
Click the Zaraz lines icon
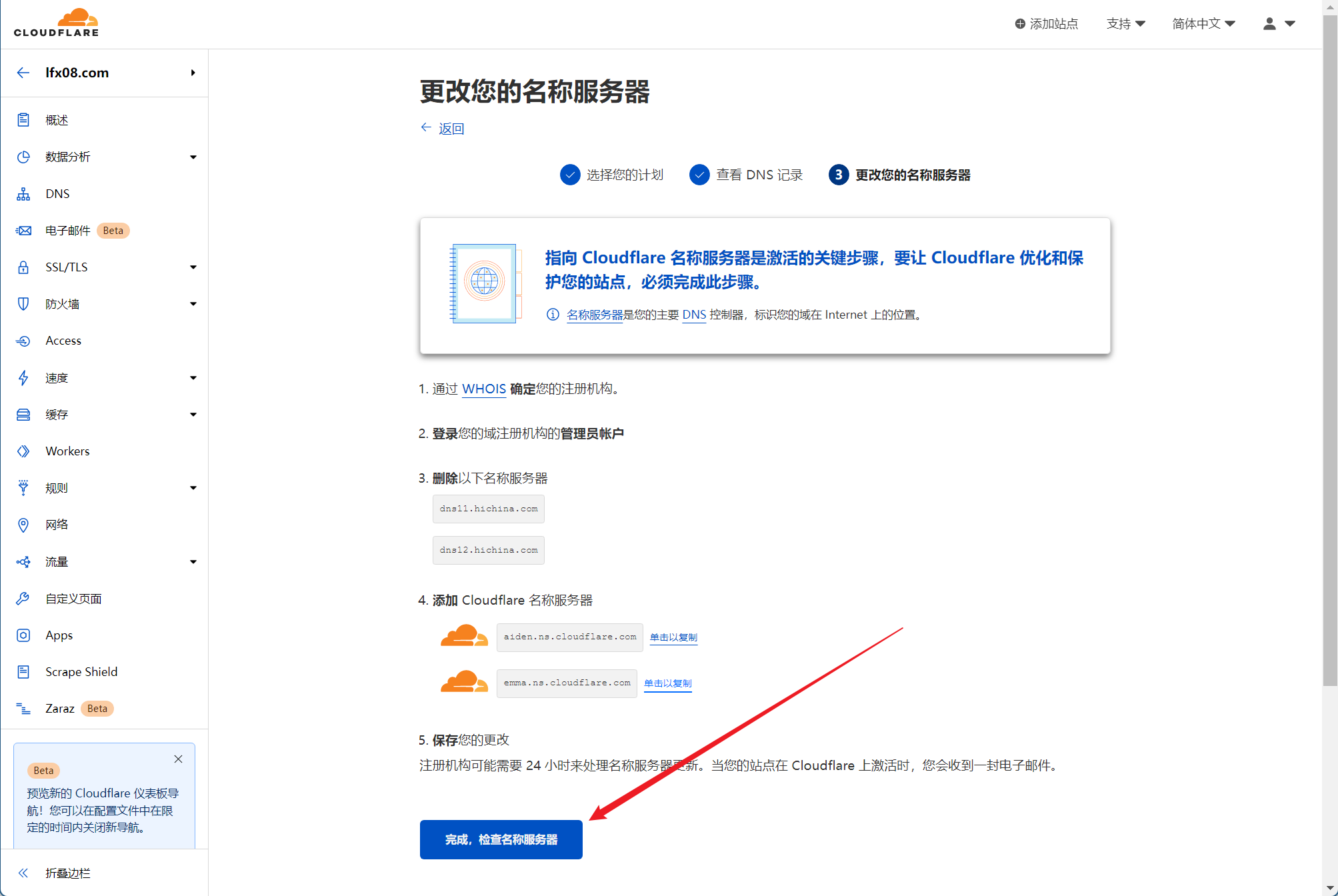[x=23, y=709]
